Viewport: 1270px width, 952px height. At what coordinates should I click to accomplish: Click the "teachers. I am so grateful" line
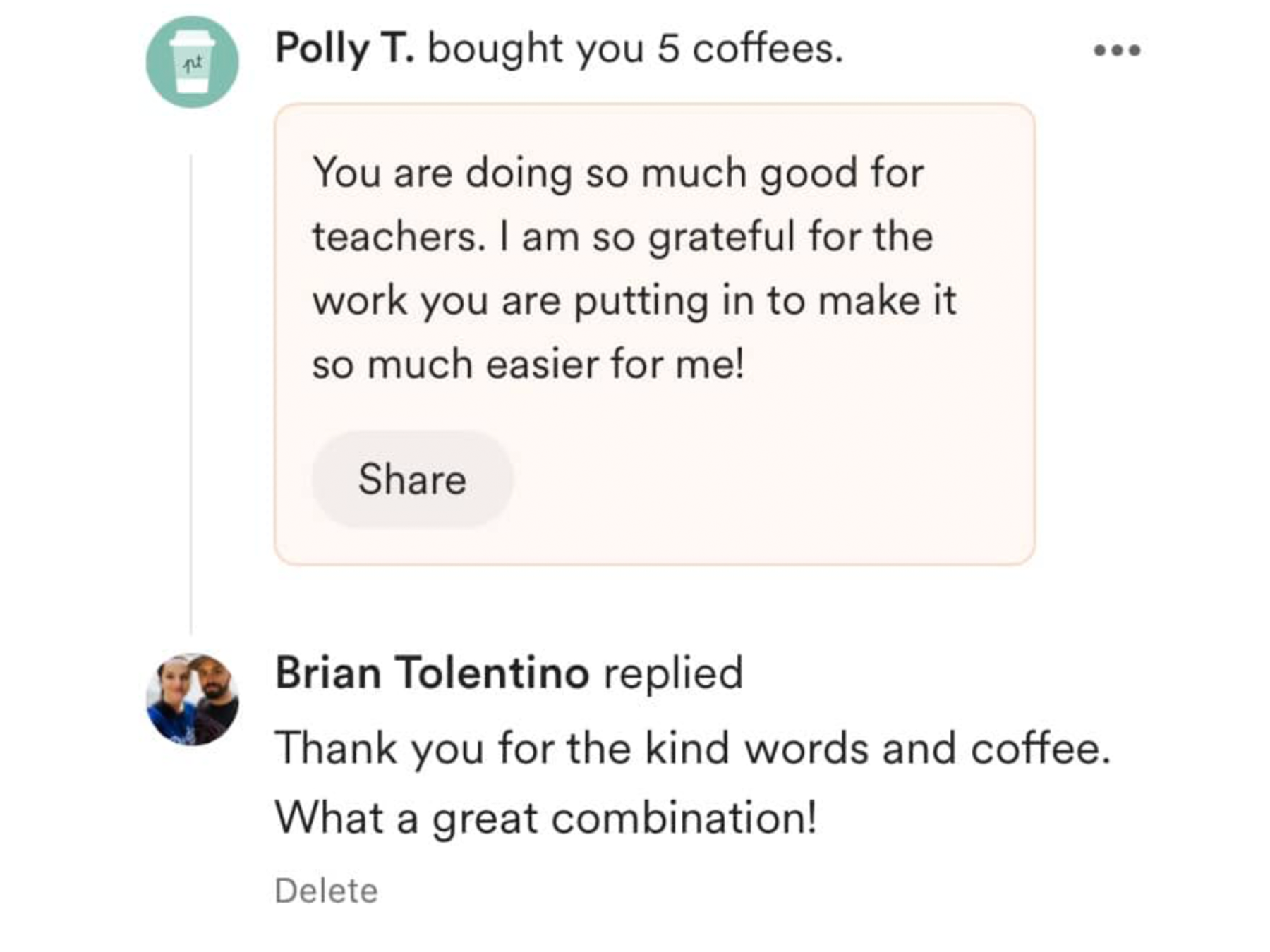622,236
